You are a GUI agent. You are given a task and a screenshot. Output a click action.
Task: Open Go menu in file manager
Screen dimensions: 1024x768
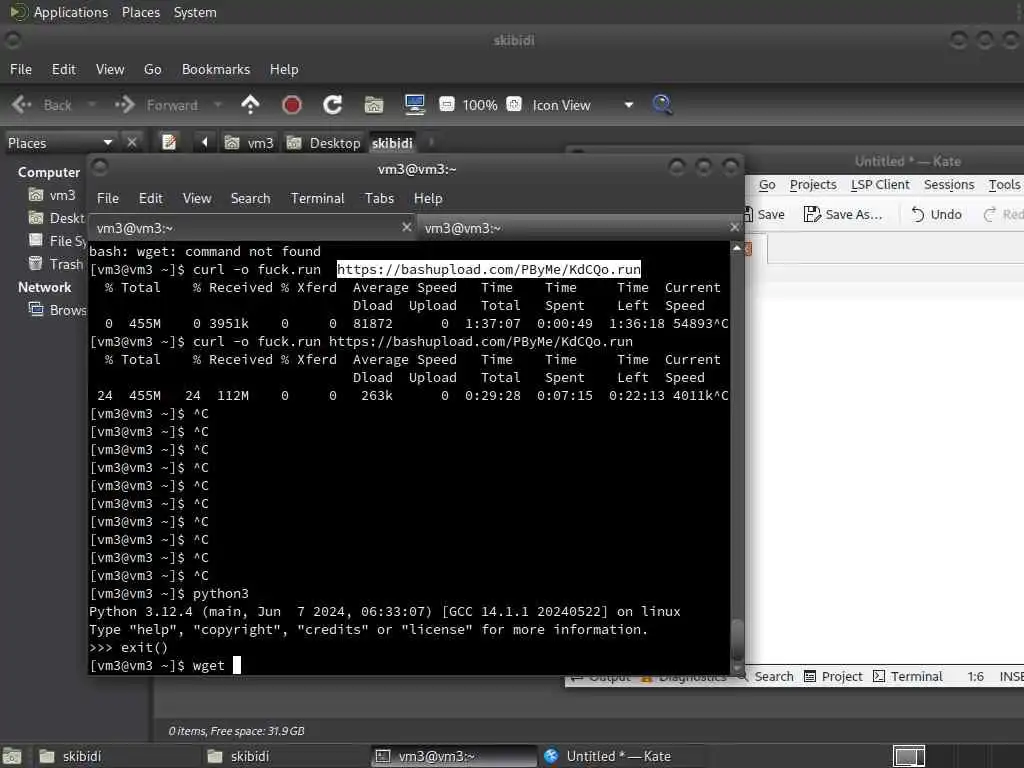(153, 69)
